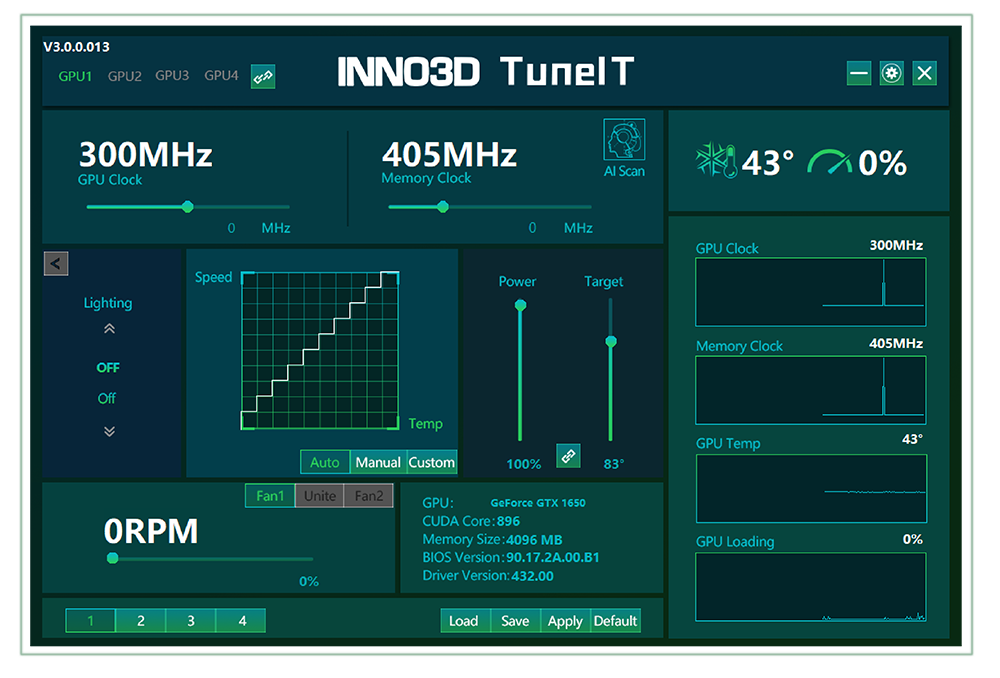Click the Apply button
The height and width of the screenshot is (678, 1000).
[x=565, y=621]
